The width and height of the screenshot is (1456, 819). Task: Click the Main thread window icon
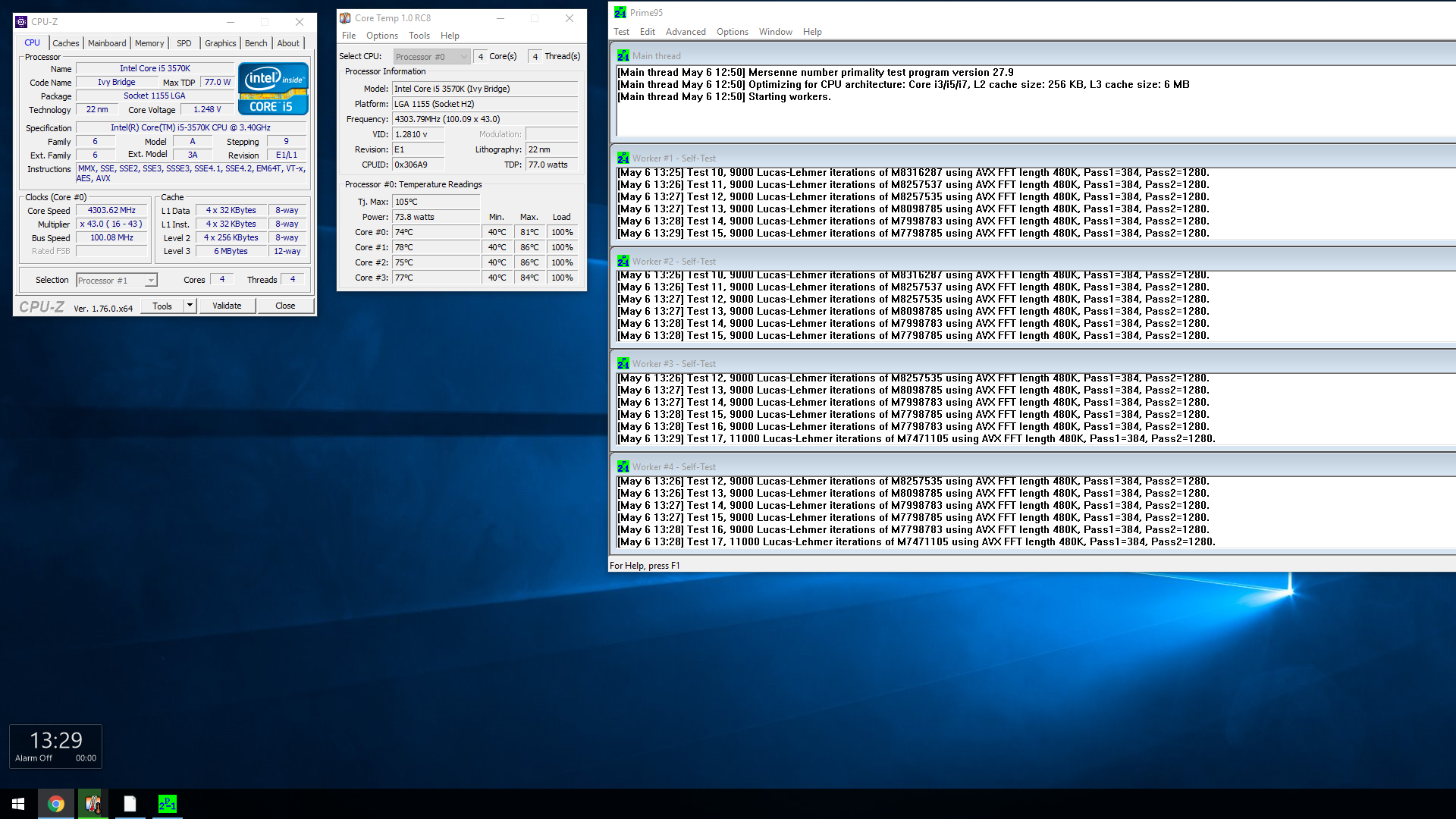[623, 56]
